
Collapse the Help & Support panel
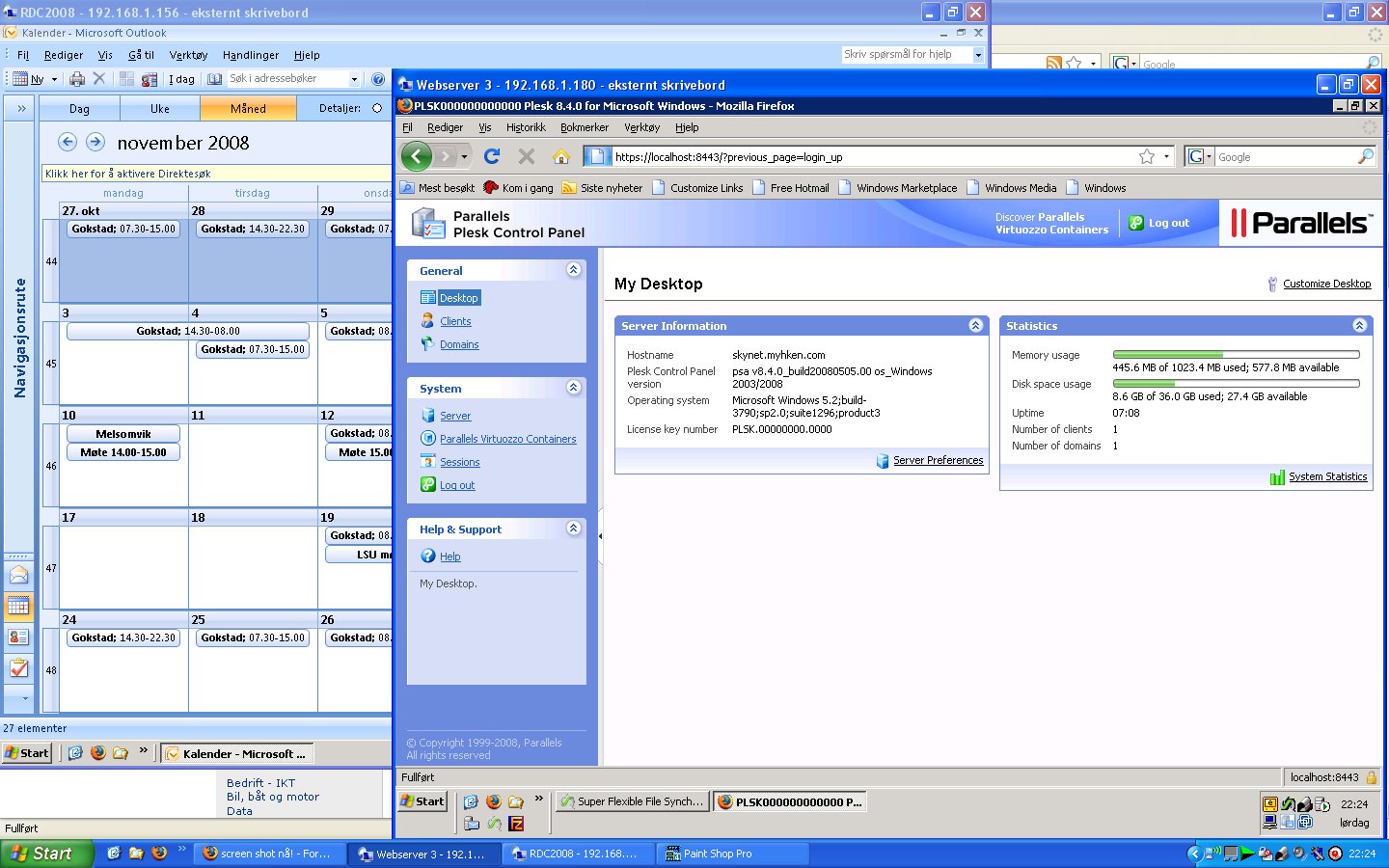(573, 529)
